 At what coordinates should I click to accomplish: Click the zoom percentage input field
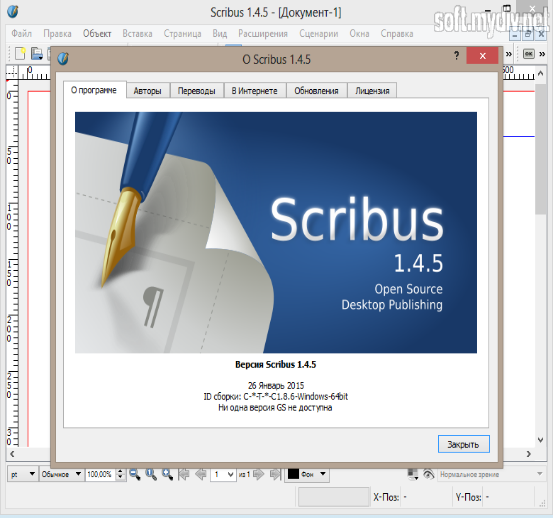100,474
